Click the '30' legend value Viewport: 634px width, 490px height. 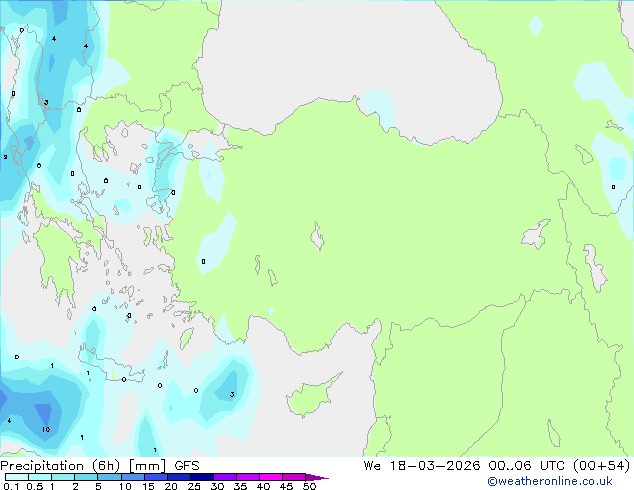click(x=217, y=486)
